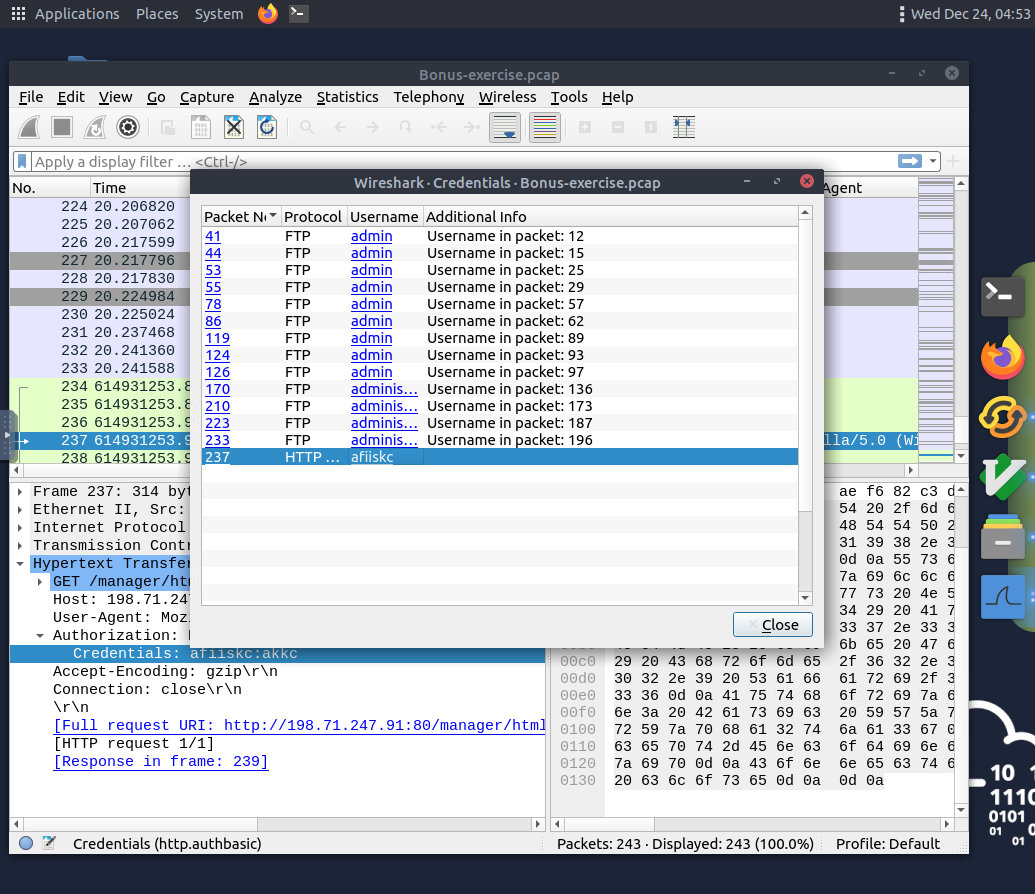Click the capture file properties status icon
The height and width of the screenshot is (894, 1035).
coord(49,843)
